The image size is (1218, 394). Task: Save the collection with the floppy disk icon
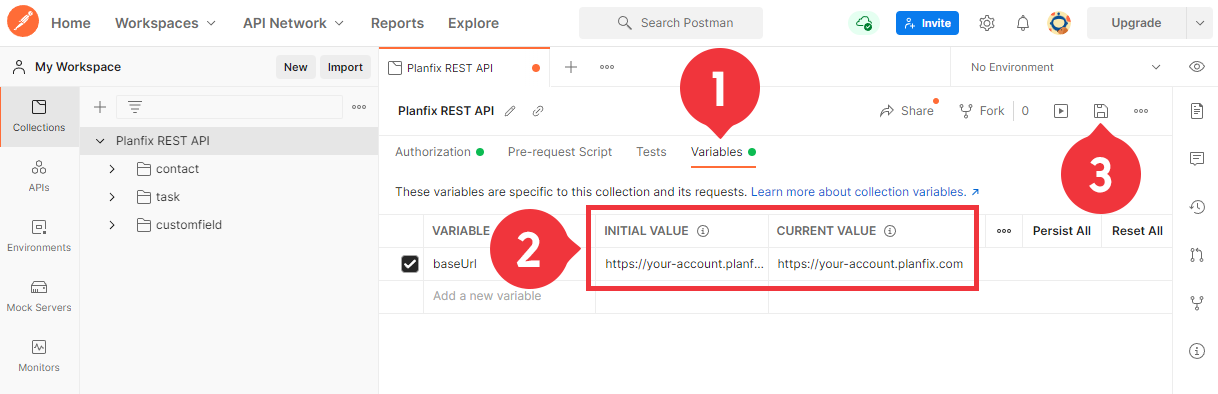click(x=1100, y=111)
